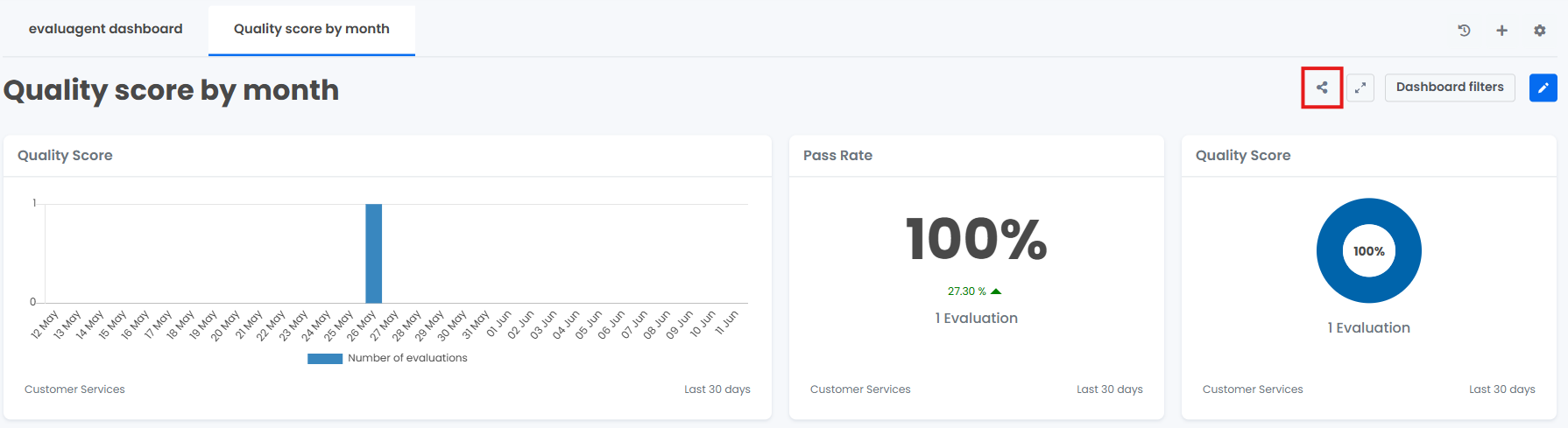
Task: Open dashboard settings gear icon
Action: [1540, 30]
